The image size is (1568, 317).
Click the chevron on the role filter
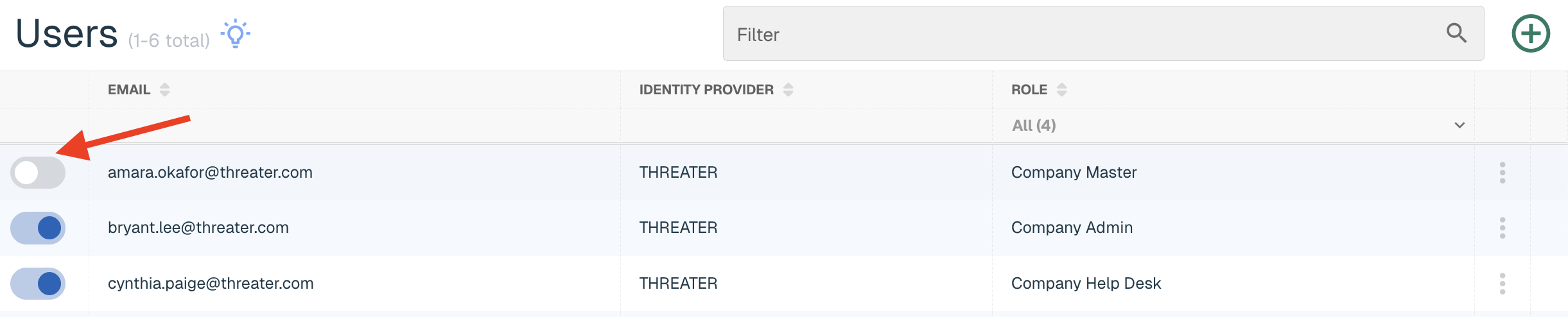1459,125
